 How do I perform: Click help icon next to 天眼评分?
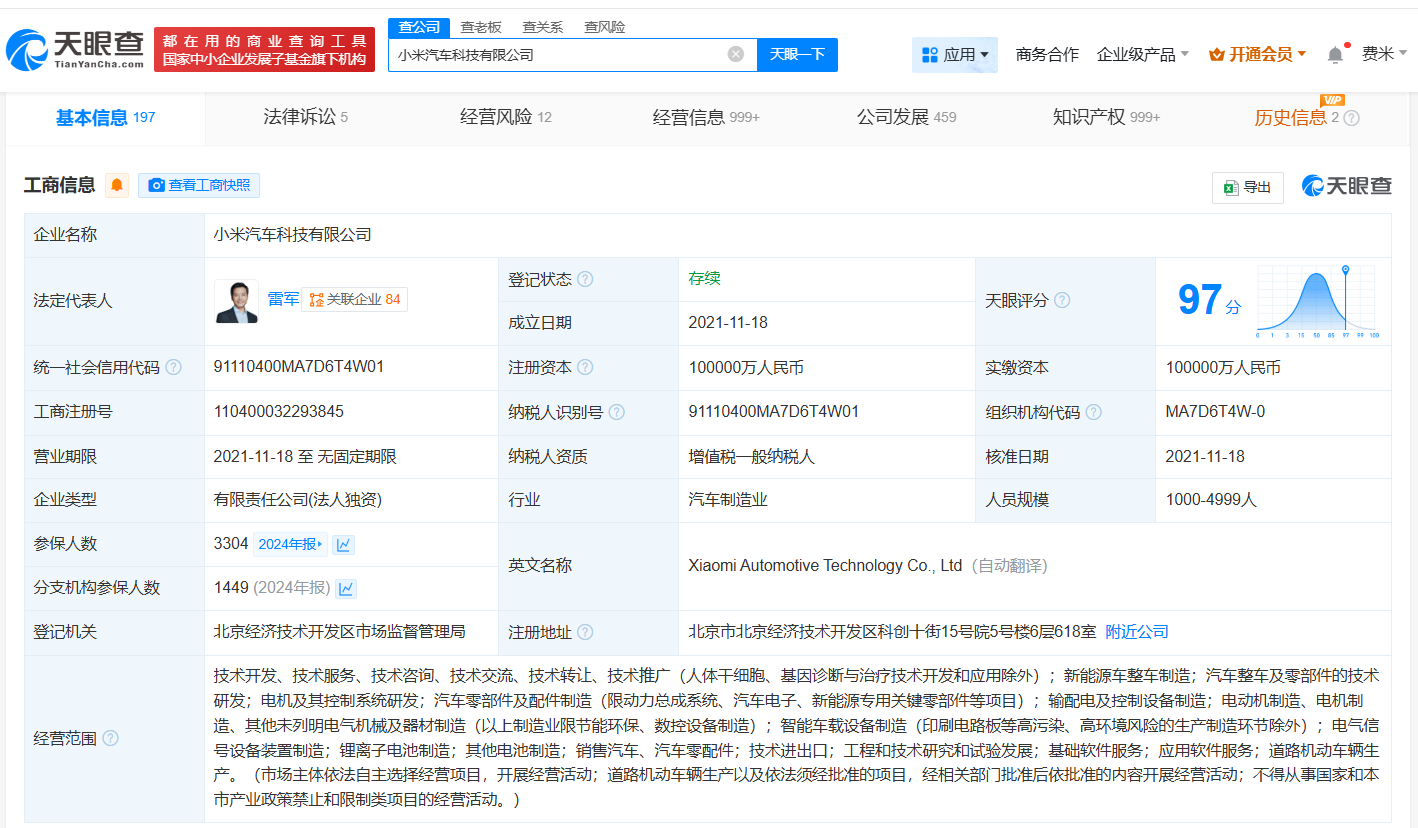[x=1062, y=300]
